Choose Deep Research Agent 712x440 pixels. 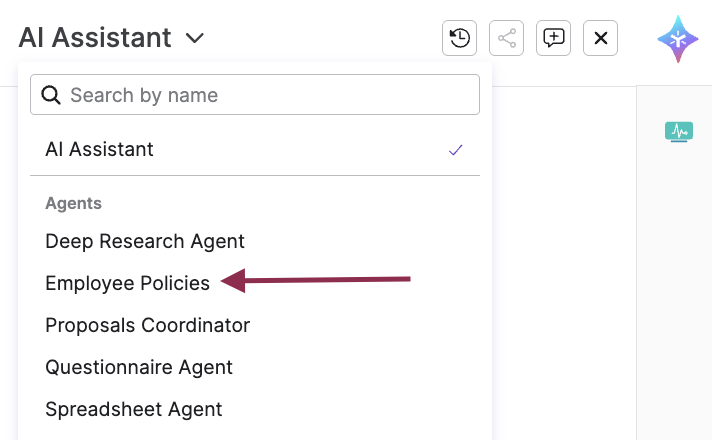pos(145,241)
